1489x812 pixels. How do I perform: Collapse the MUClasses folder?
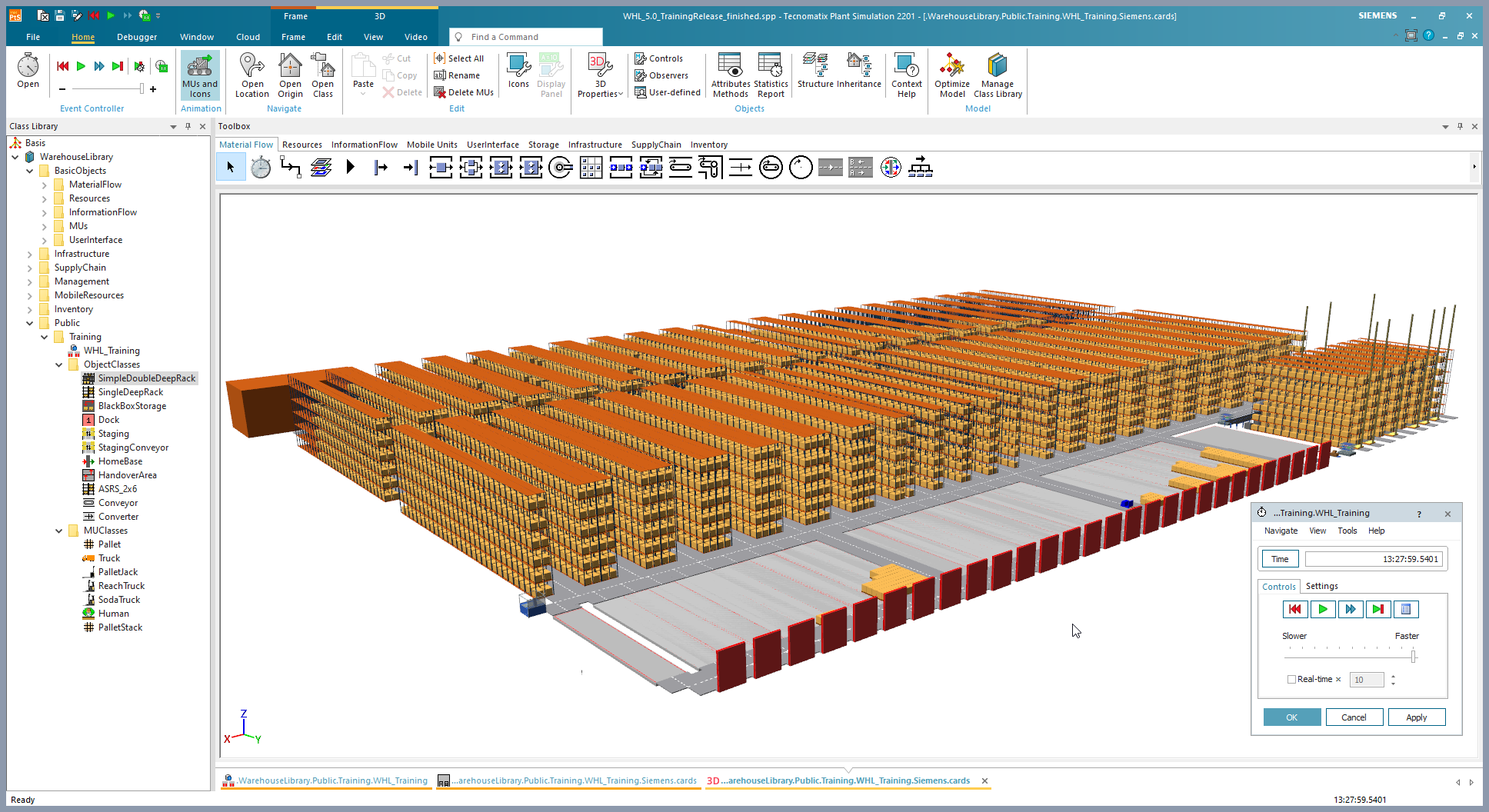tap(58, 531)
